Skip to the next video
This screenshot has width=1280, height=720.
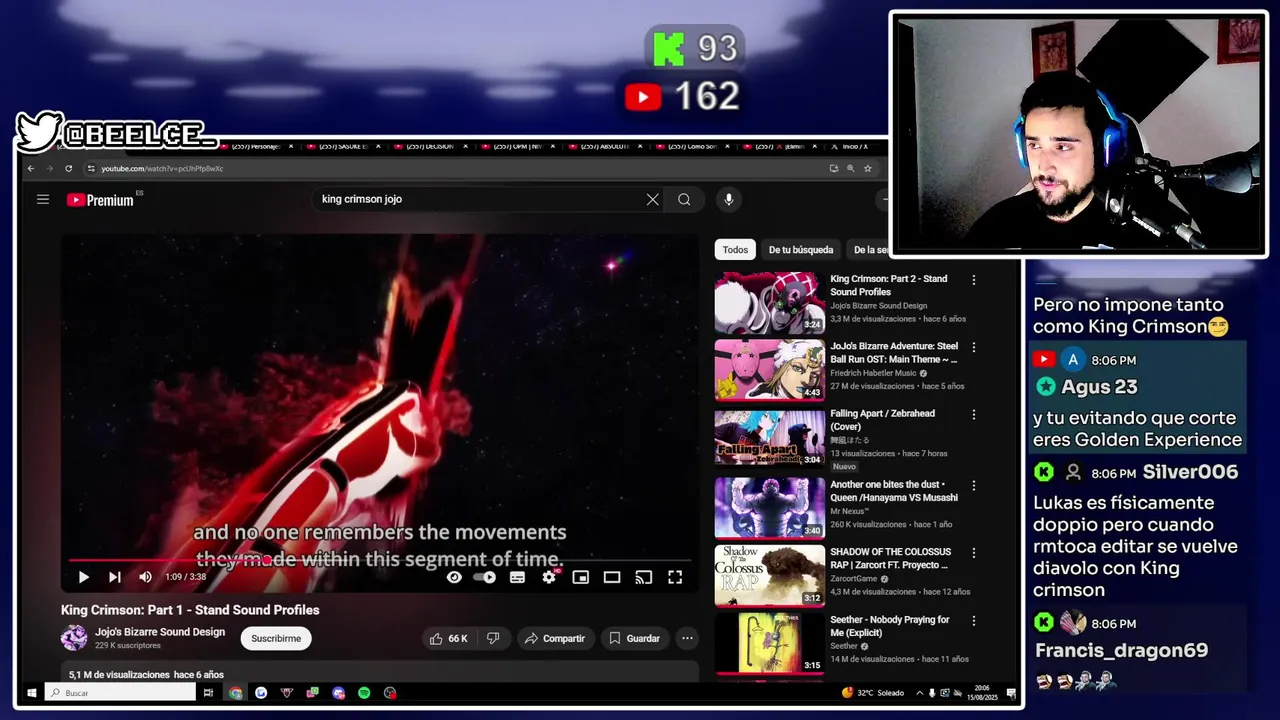(115, 577)
